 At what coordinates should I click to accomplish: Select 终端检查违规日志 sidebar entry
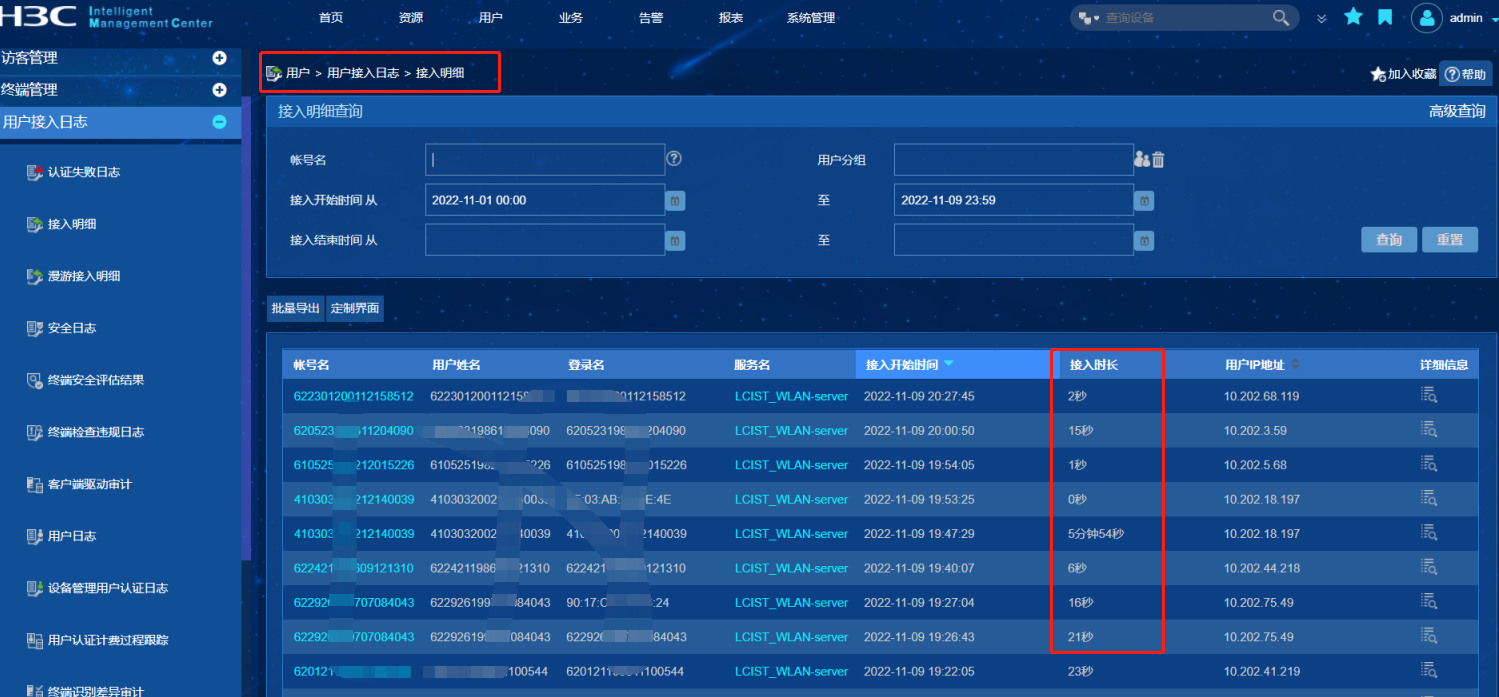(96, 432)
